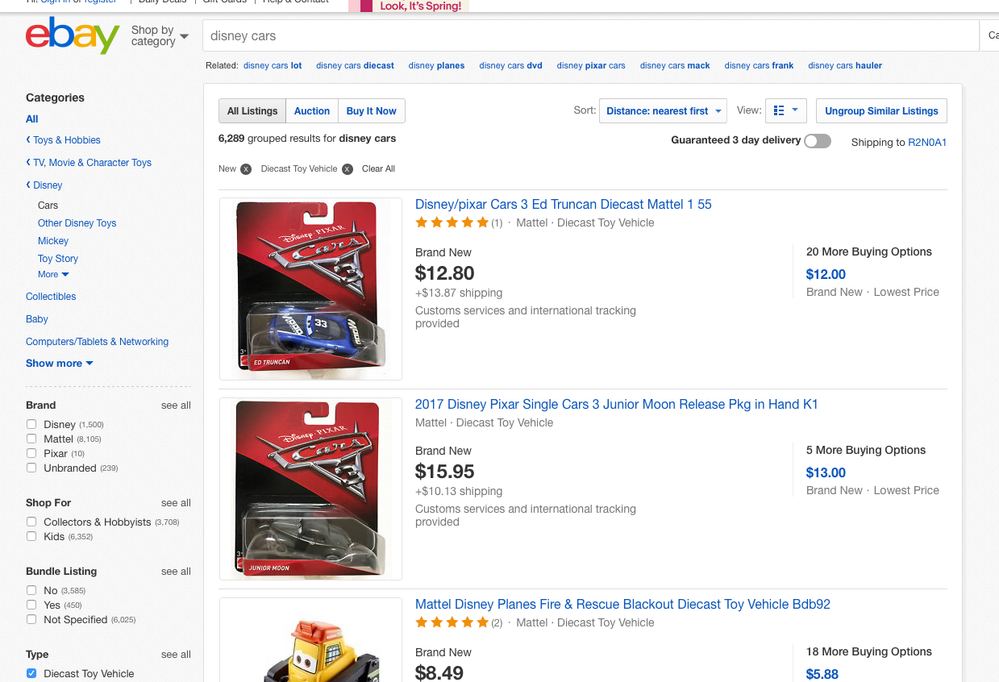999x682 pixels.
Task: Switch to the Auction tab
Action: (x=311, y=111)
